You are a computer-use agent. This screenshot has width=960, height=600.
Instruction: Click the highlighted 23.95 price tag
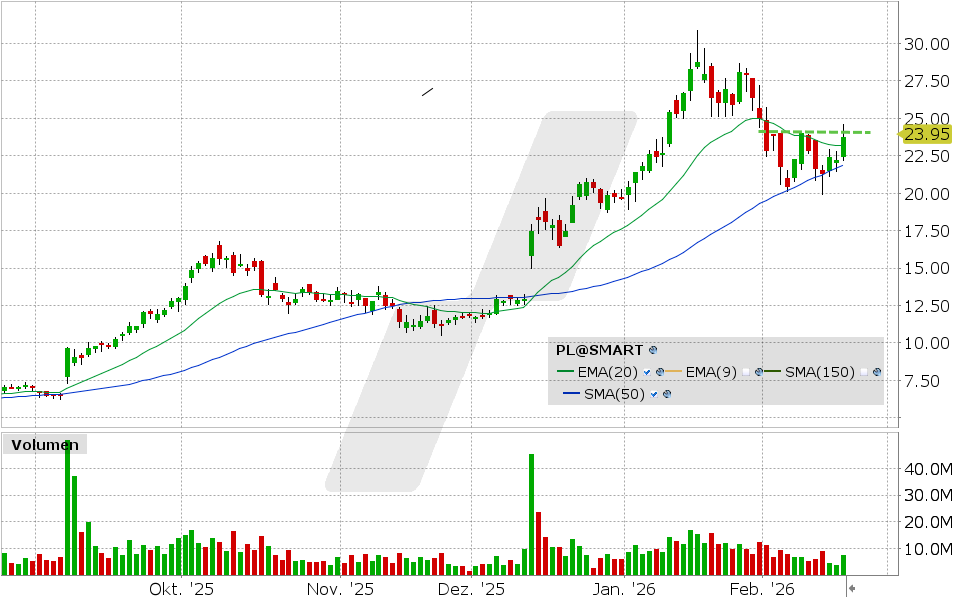point(925,132)
